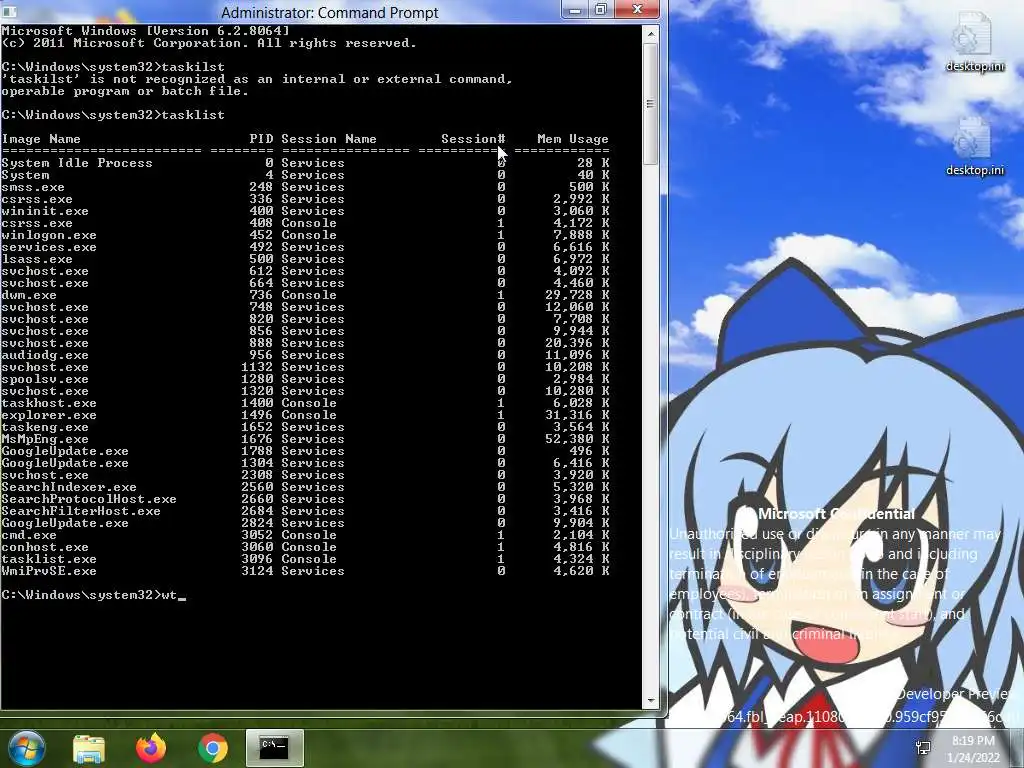Click the 'dwm.exe' process name

pos(29,295)
